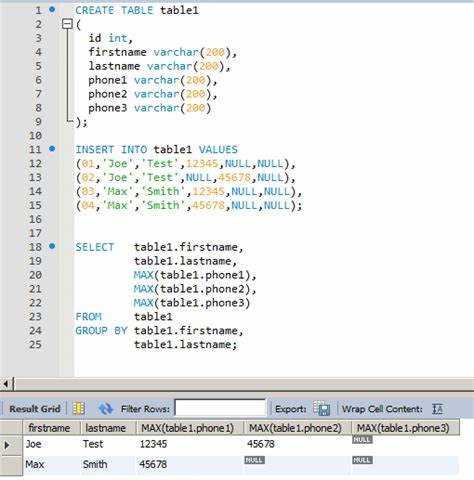Focus the Filter Rows input field

coord(220,408)
